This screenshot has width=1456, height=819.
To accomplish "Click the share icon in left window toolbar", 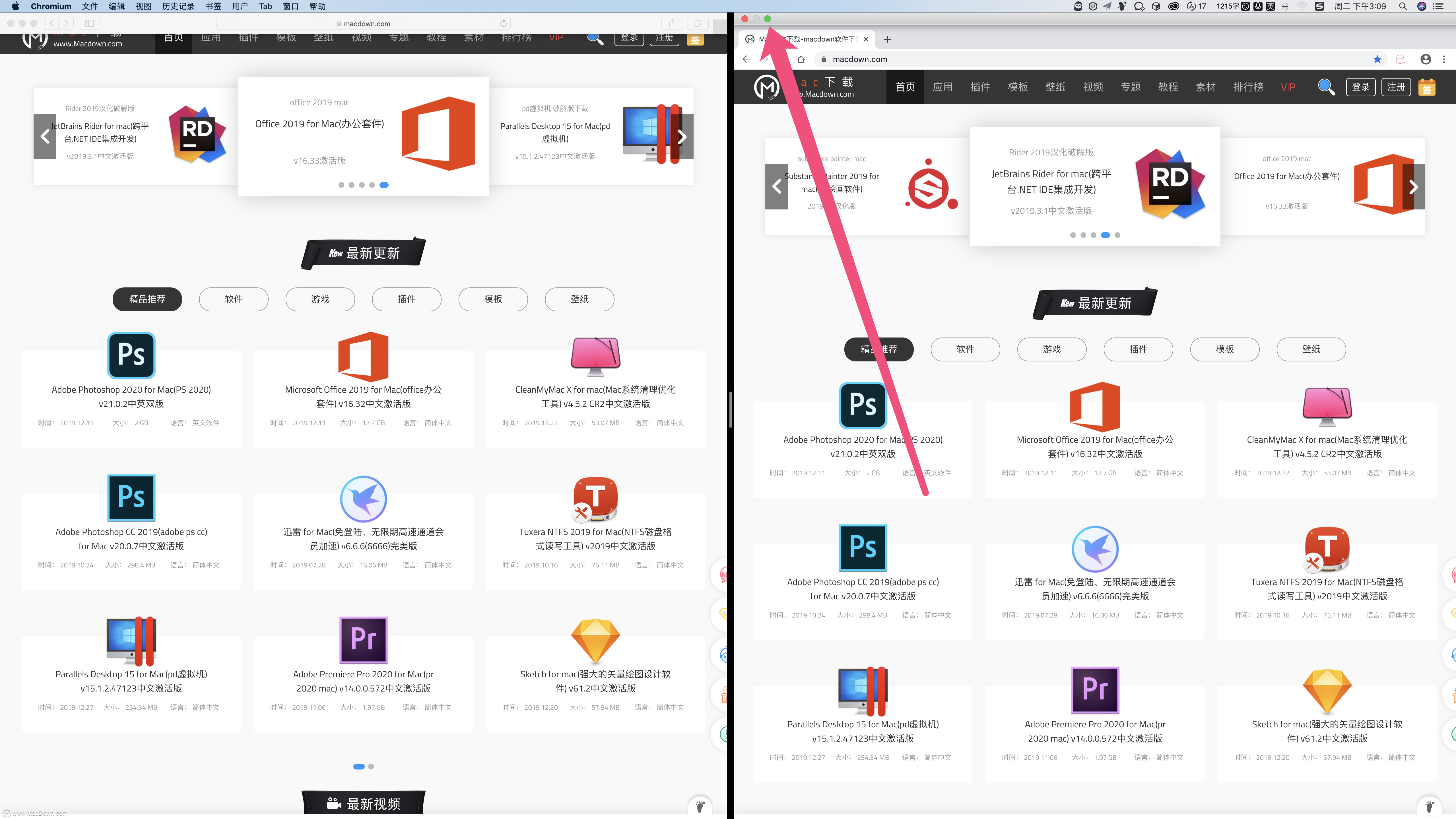I will 672,23.
